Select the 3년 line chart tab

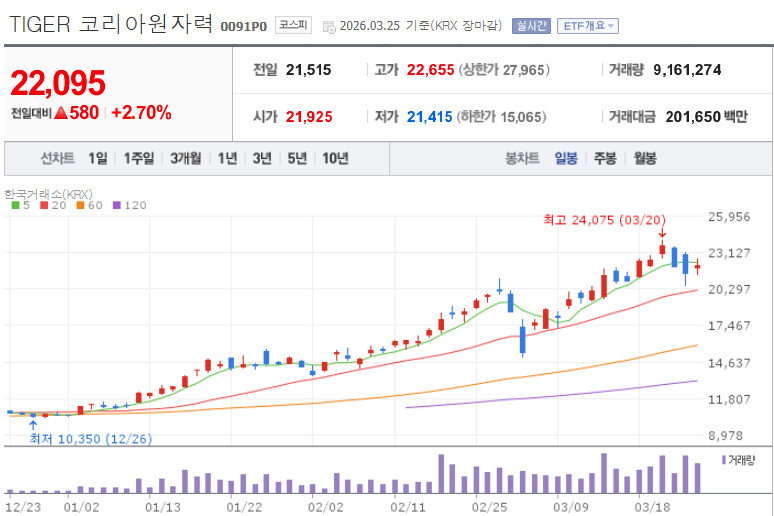[x=262, y=159]
